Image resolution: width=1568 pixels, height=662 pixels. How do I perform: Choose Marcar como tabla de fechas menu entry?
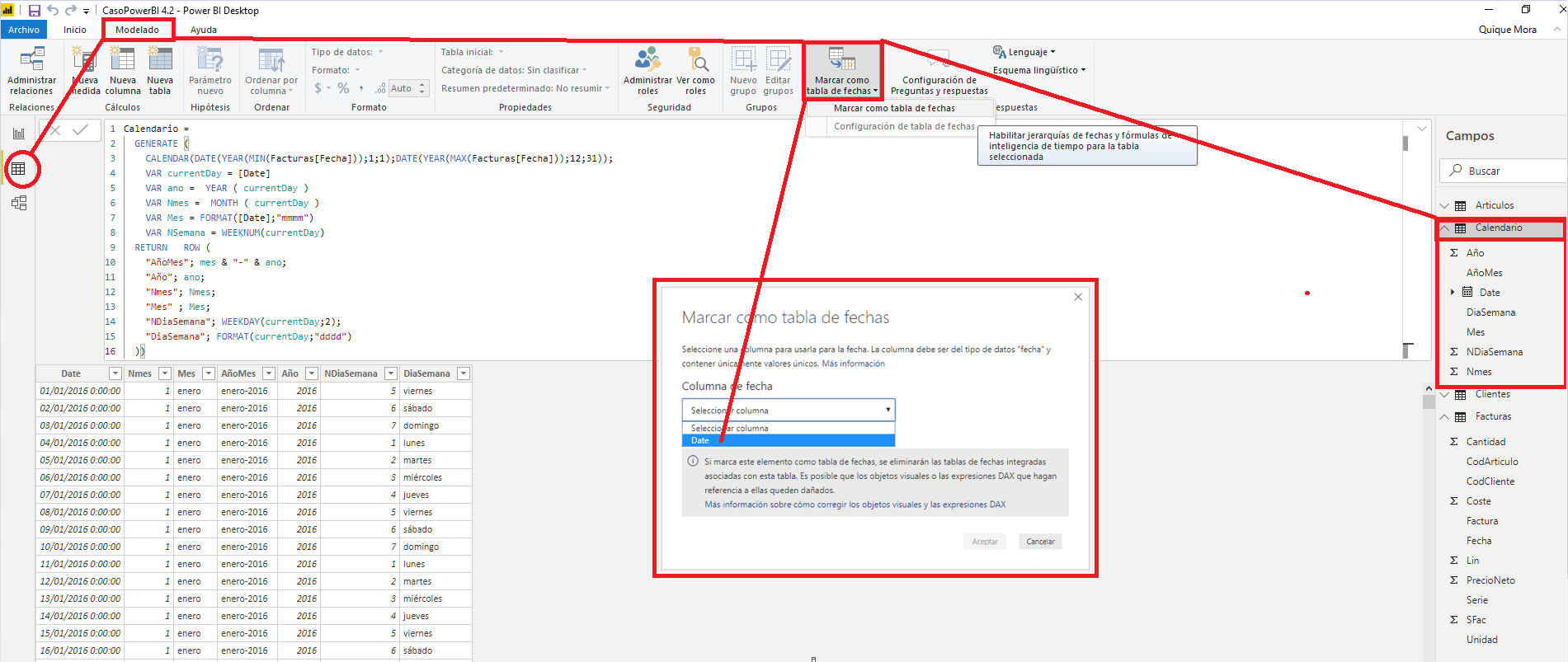[894, 108]
